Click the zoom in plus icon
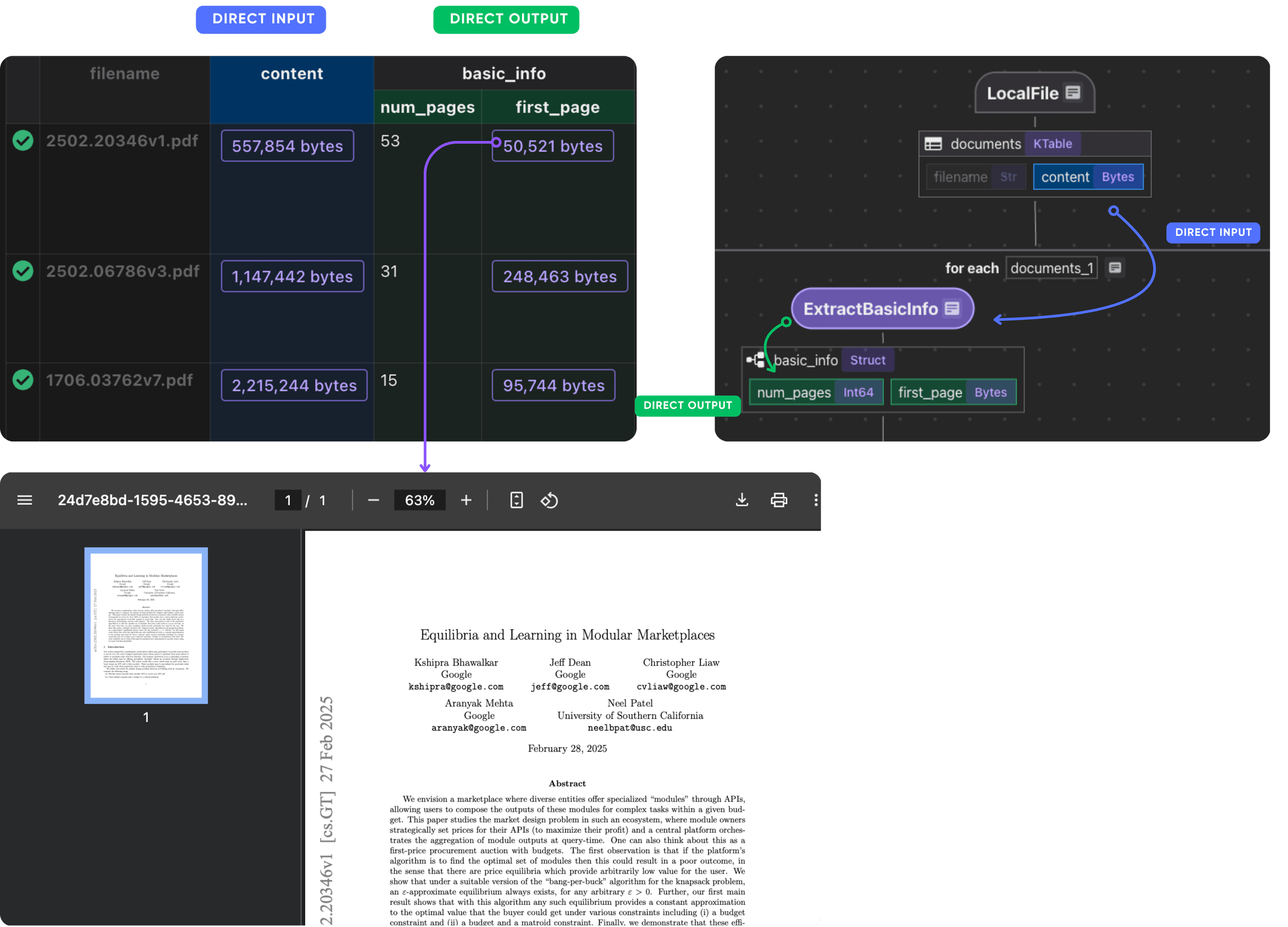This screenshot has height=927, width=1288. pyautogui.click(x=466, y=500)
